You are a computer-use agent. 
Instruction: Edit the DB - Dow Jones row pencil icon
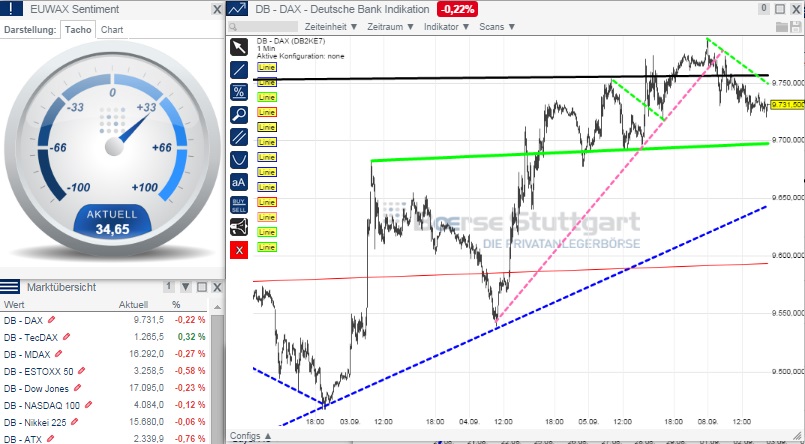coord(77,388)
